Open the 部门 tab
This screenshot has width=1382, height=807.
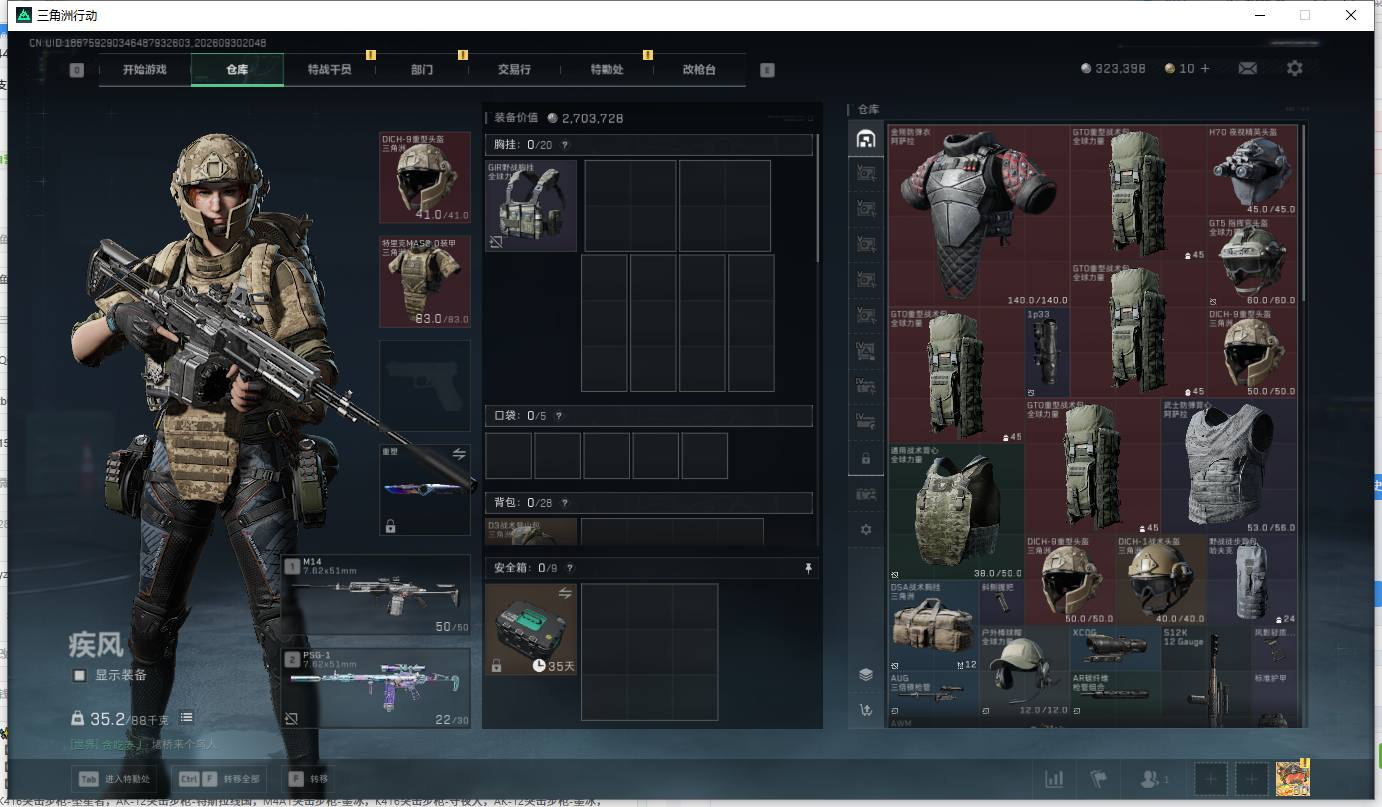click(x=422, y=70)
